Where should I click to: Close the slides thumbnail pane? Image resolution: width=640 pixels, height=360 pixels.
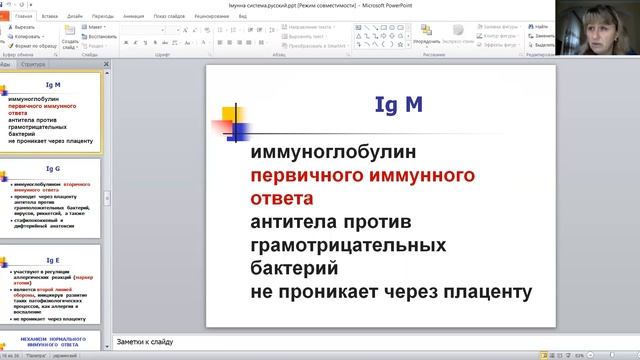[x=106, y=64]
